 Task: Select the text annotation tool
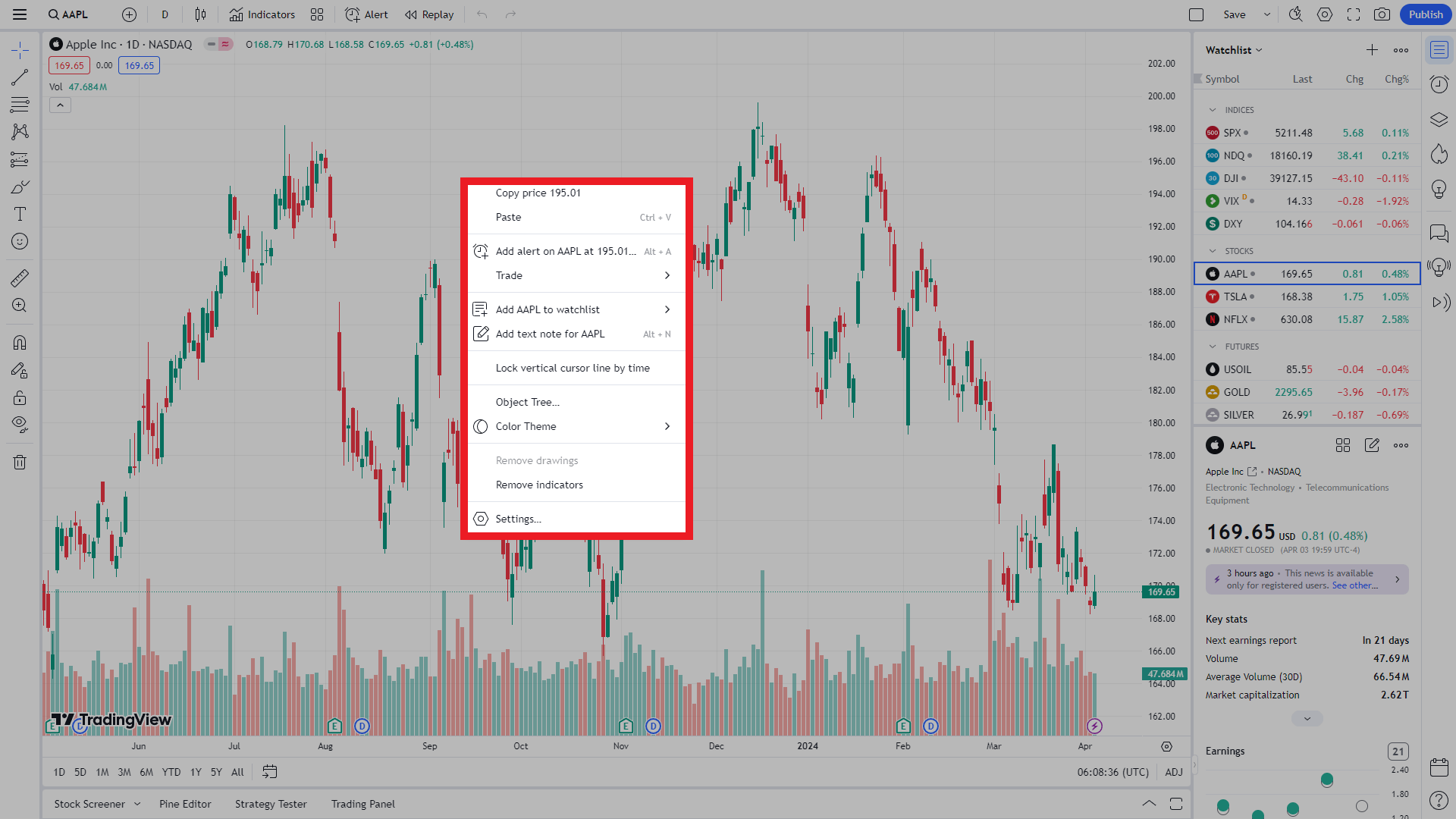coord(20,214)
